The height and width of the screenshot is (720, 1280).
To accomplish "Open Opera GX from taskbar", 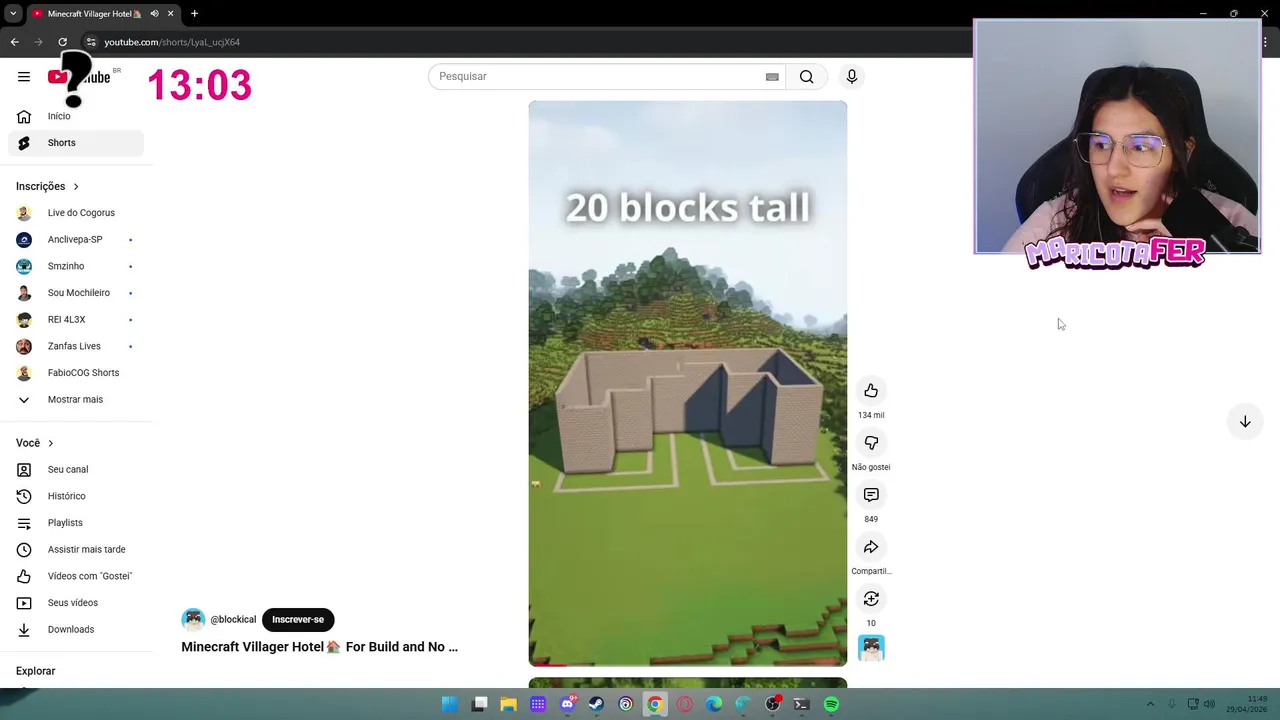I will (685, 704).
